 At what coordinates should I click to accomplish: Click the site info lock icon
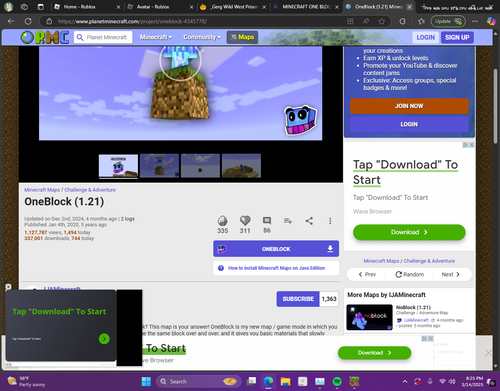pyautogui.click(x=49, y=21)
